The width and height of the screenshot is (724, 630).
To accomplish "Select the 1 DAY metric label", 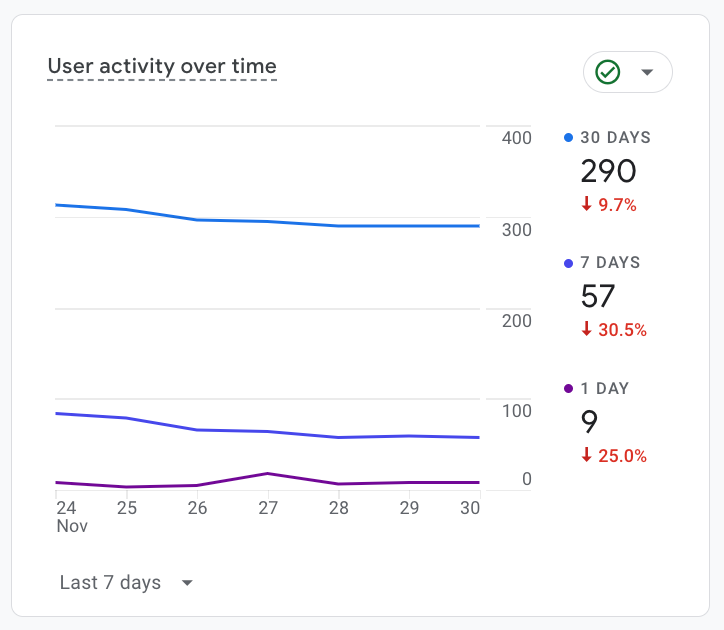I will coord(606,388).
